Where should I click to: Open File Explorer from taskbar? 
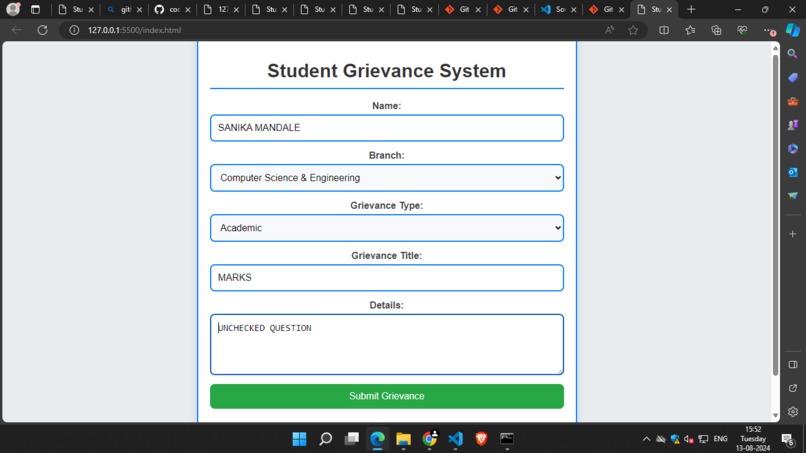point(404,439)
